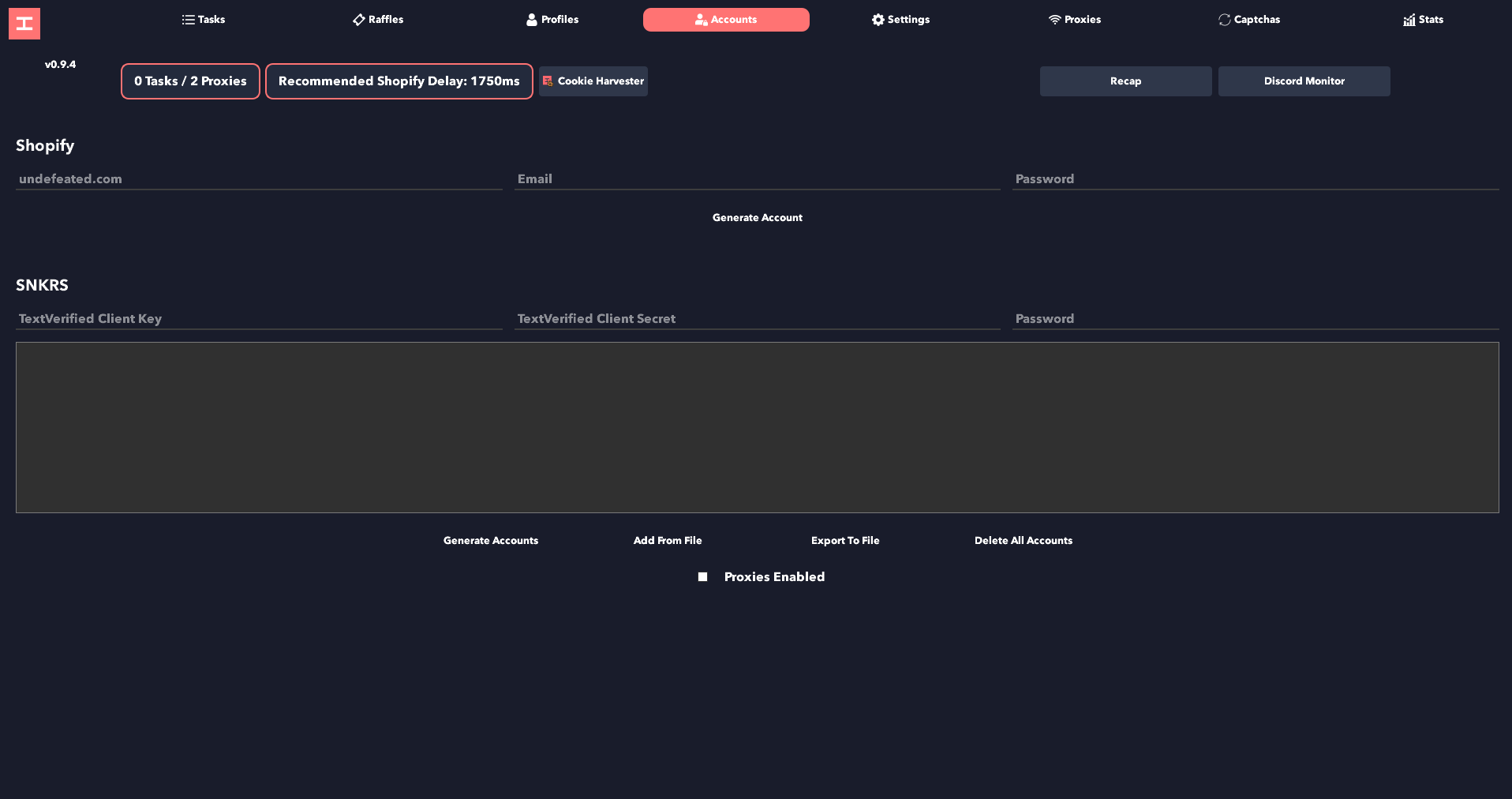
Task: Switch to the Raffles tab
Action: (378, 20)
